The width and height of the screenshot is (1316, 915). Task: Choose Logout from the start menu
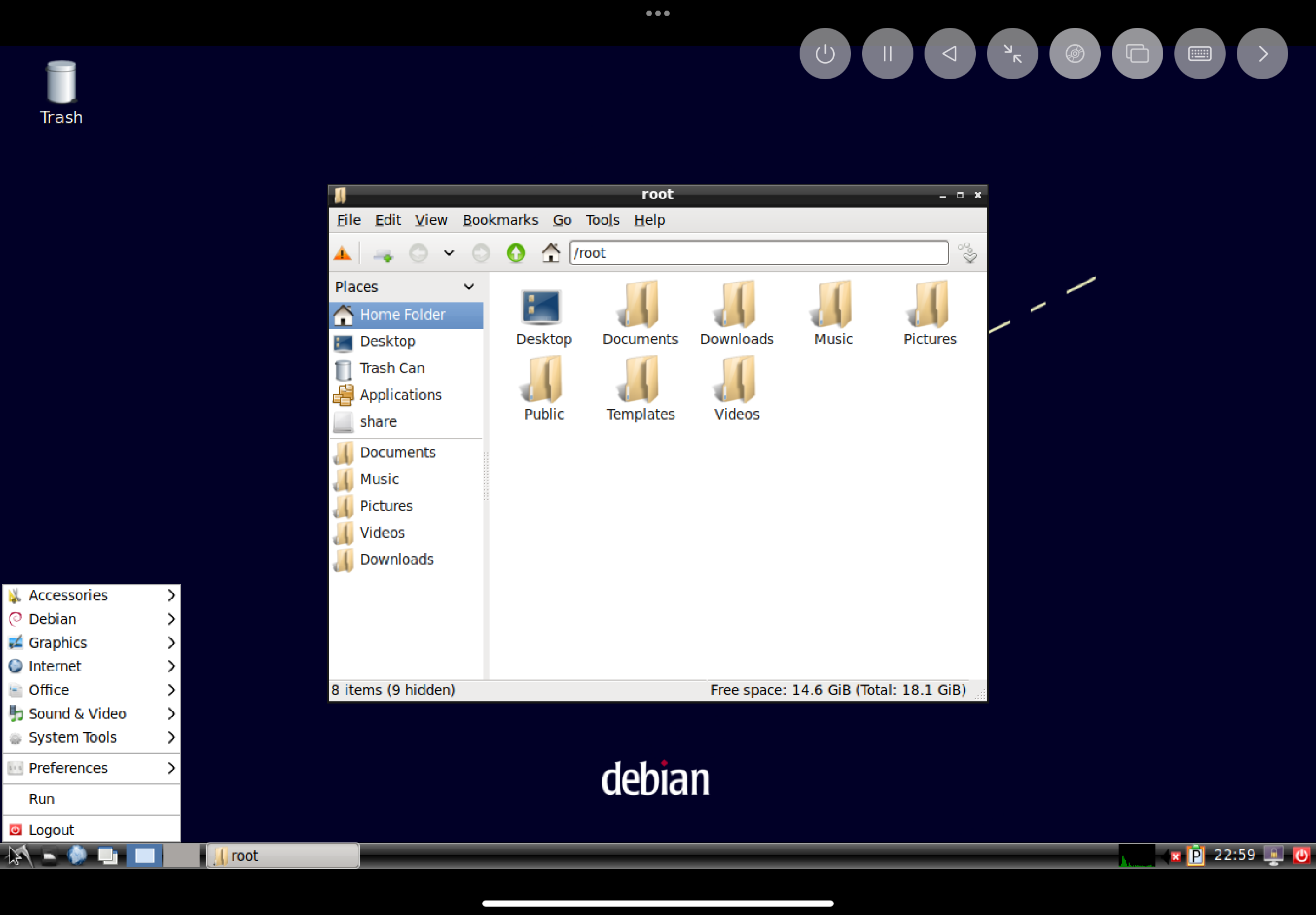click(x=91, y=830)
